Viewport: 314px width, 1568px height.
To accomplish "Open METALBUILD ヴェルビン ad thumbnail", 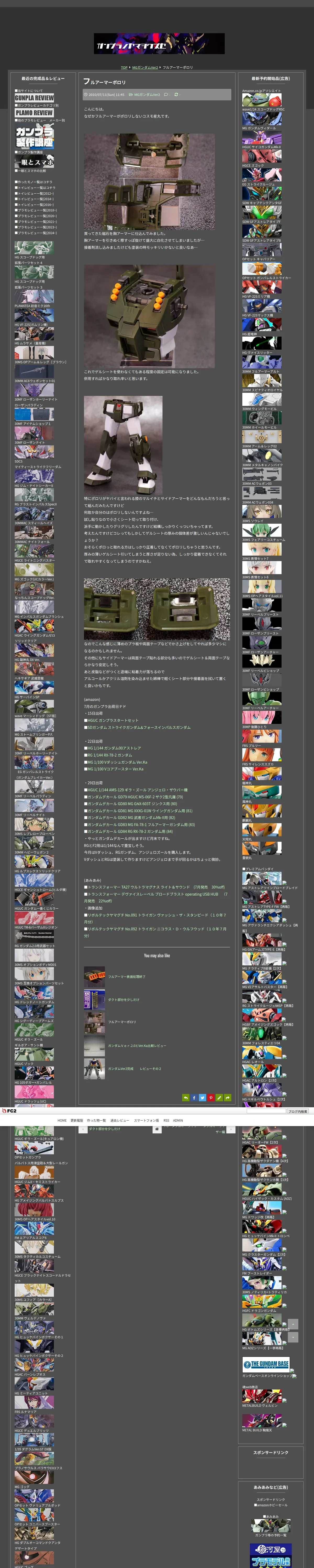I will click(x=262, y=1396).
